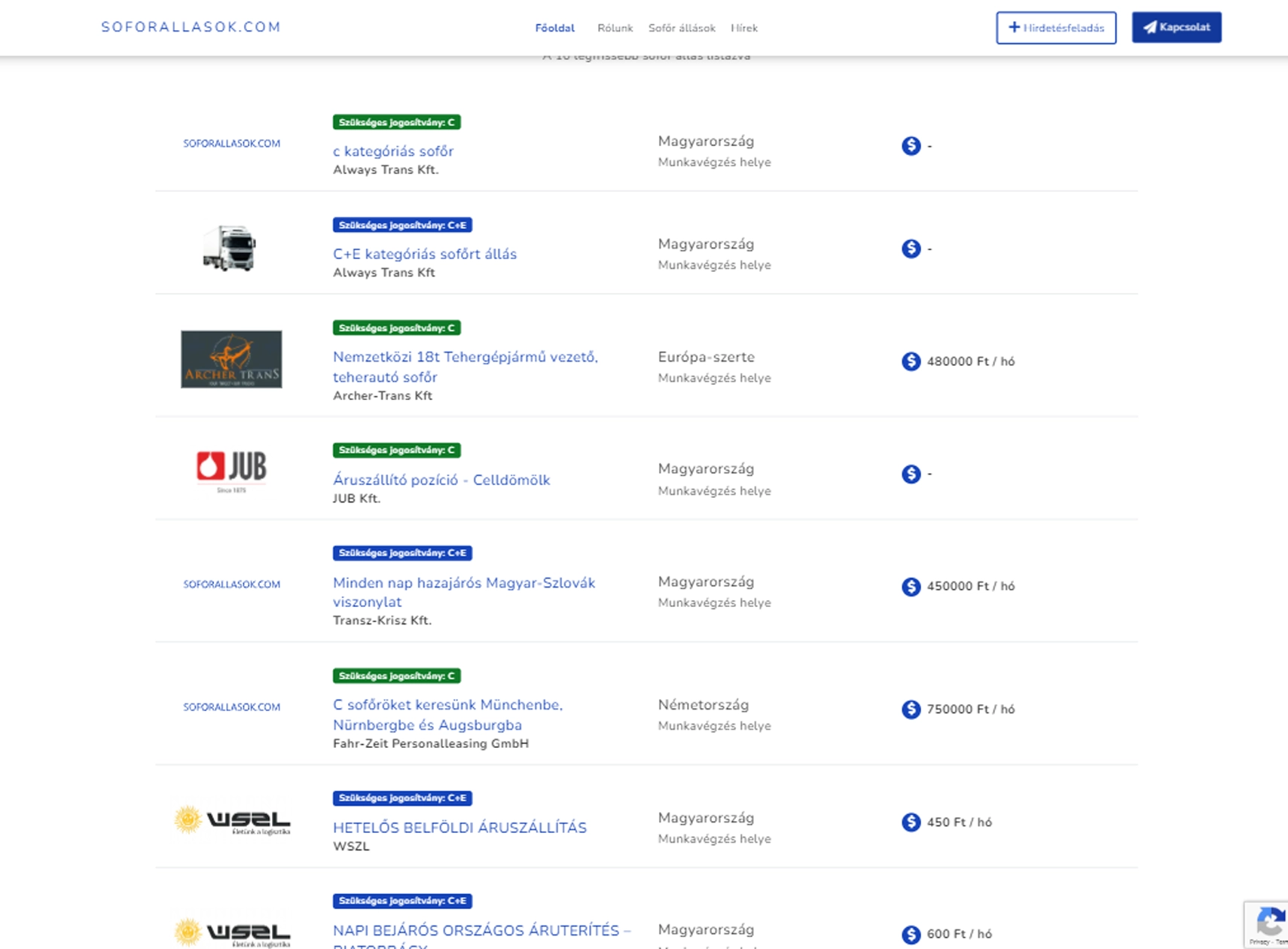Click SOFORALLASOK.COM logo beside Fahr-Zeit listing

click(x=231, y=707)
